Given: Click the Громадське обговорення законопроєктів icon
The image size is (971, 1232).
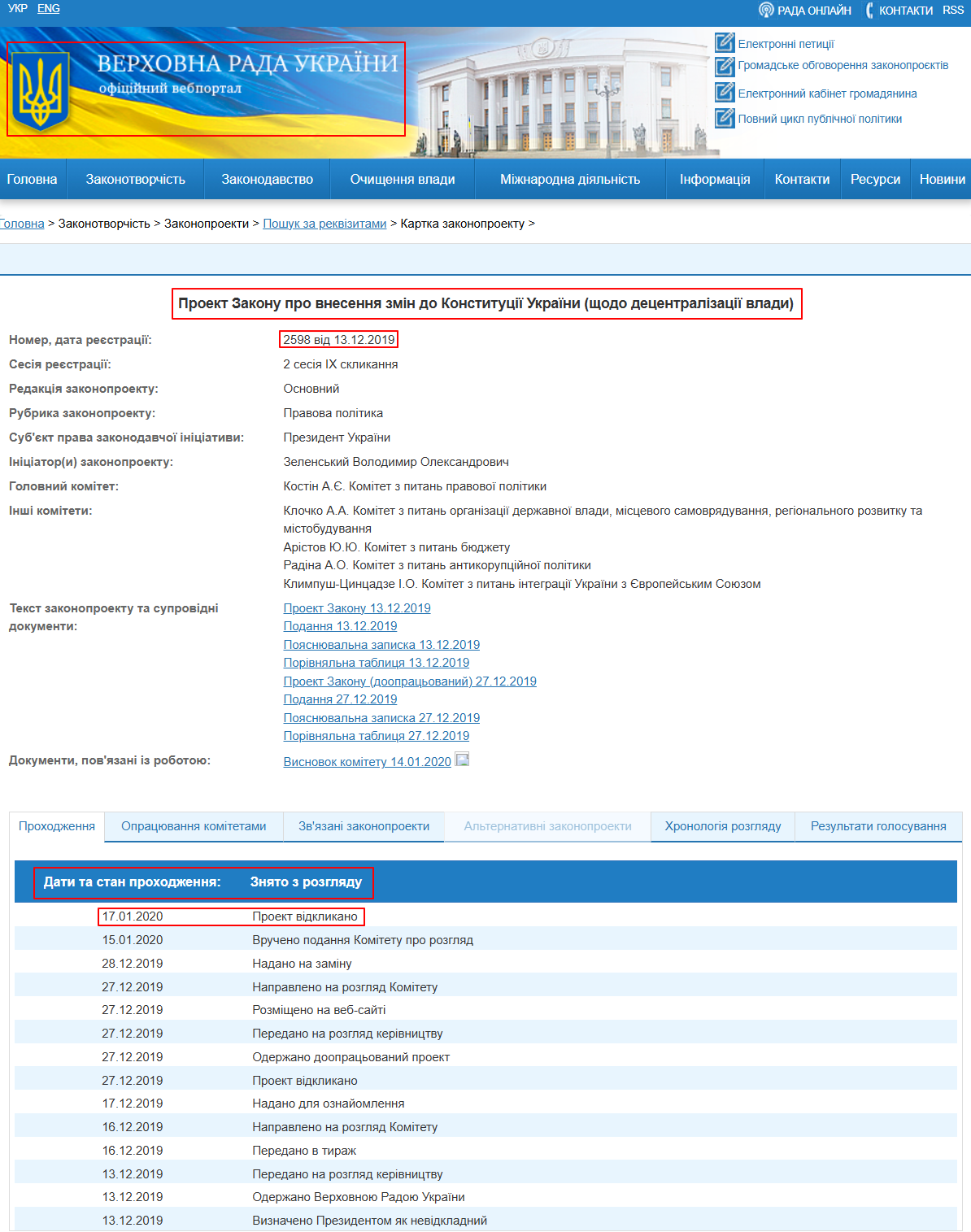Looking at the screenshot, I should 725,66.
